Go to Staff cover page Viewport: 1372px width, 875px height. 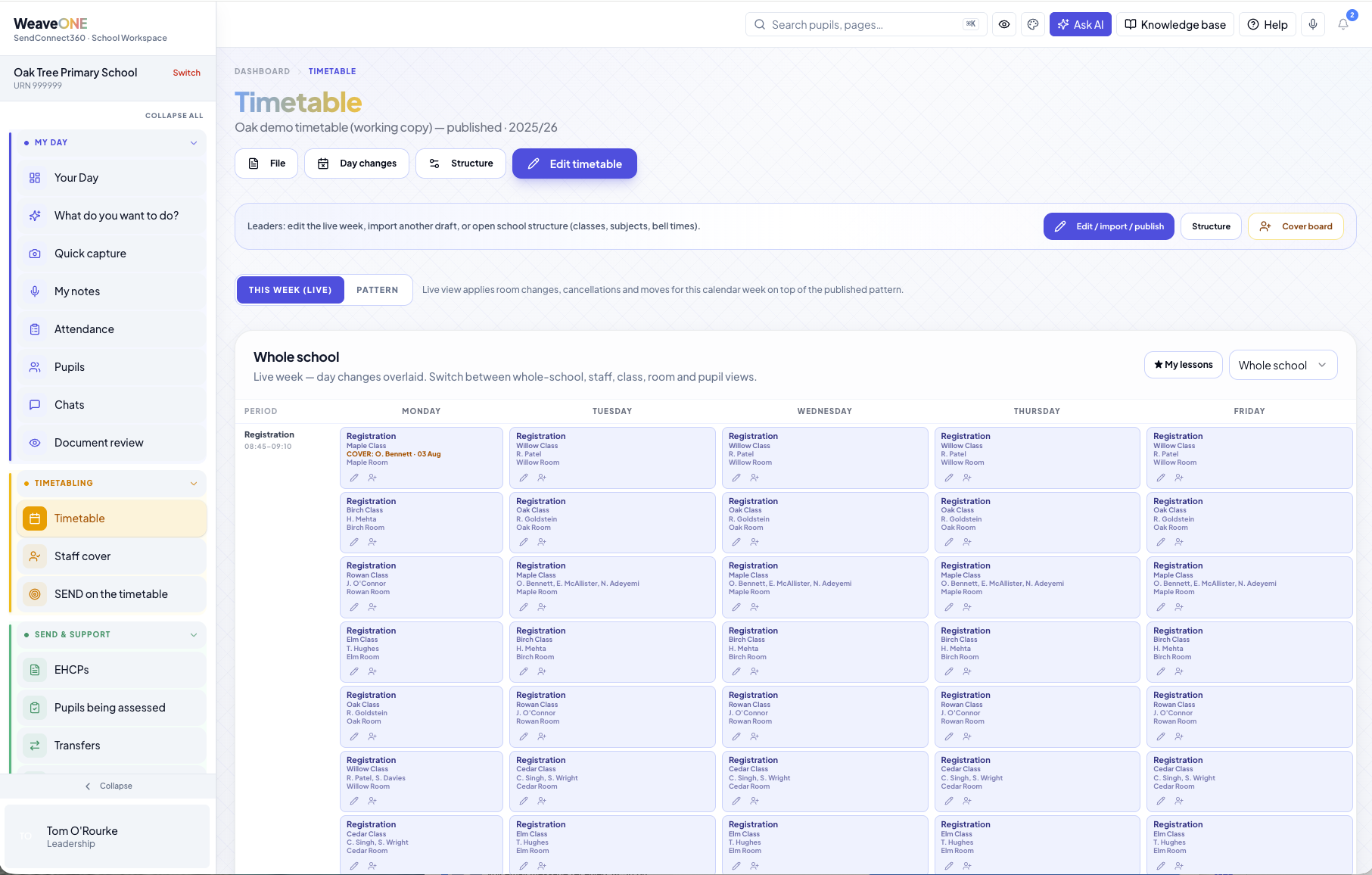point(111,556)
